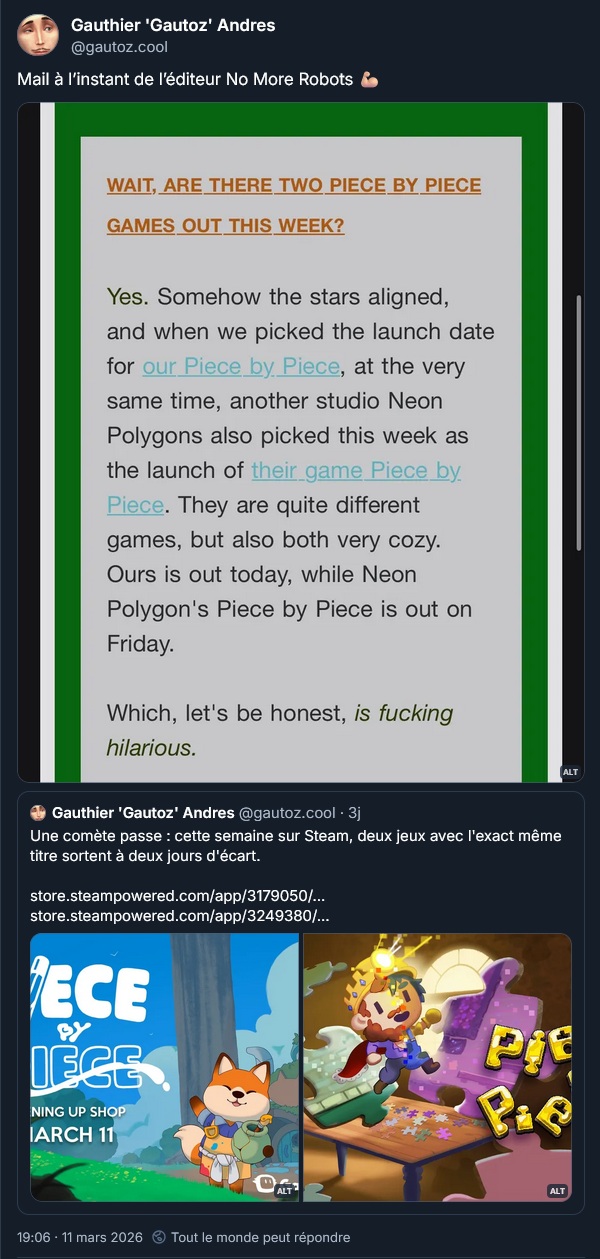
Task: Show ALT text of the email screenshot
Action: pyautogui.click(x=570, y=772)
